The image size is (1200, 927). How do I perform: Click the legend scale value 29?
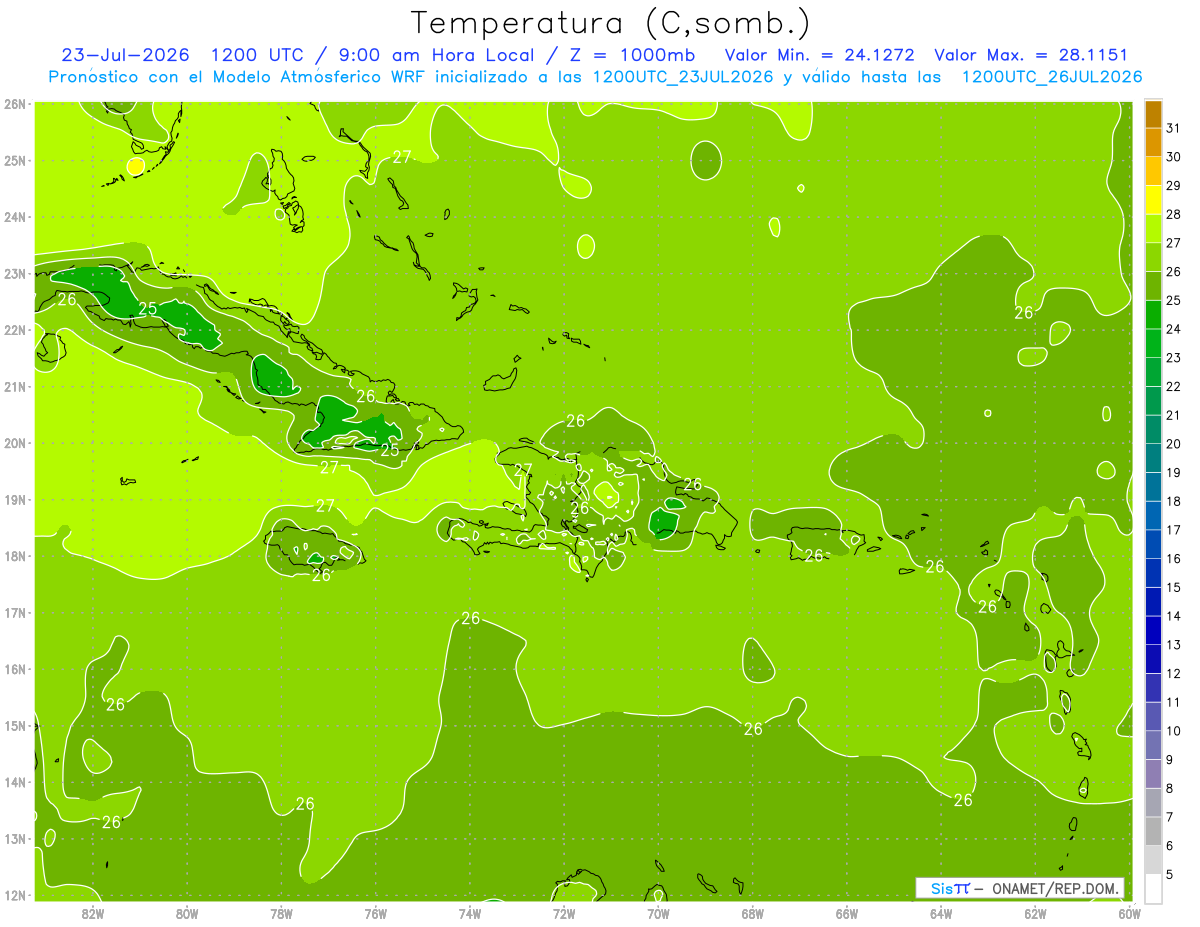[1174, 186]
